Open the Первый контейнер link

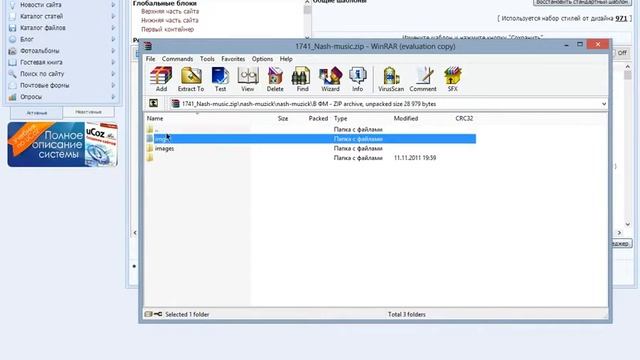click(167, 29)
